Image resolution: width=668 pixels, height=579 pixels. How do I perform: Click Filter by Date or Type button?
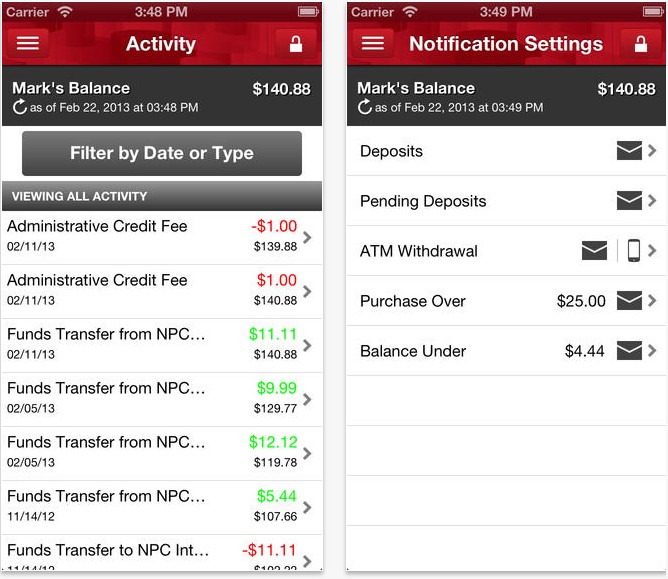pyautogui.click(x=162, y=153)
